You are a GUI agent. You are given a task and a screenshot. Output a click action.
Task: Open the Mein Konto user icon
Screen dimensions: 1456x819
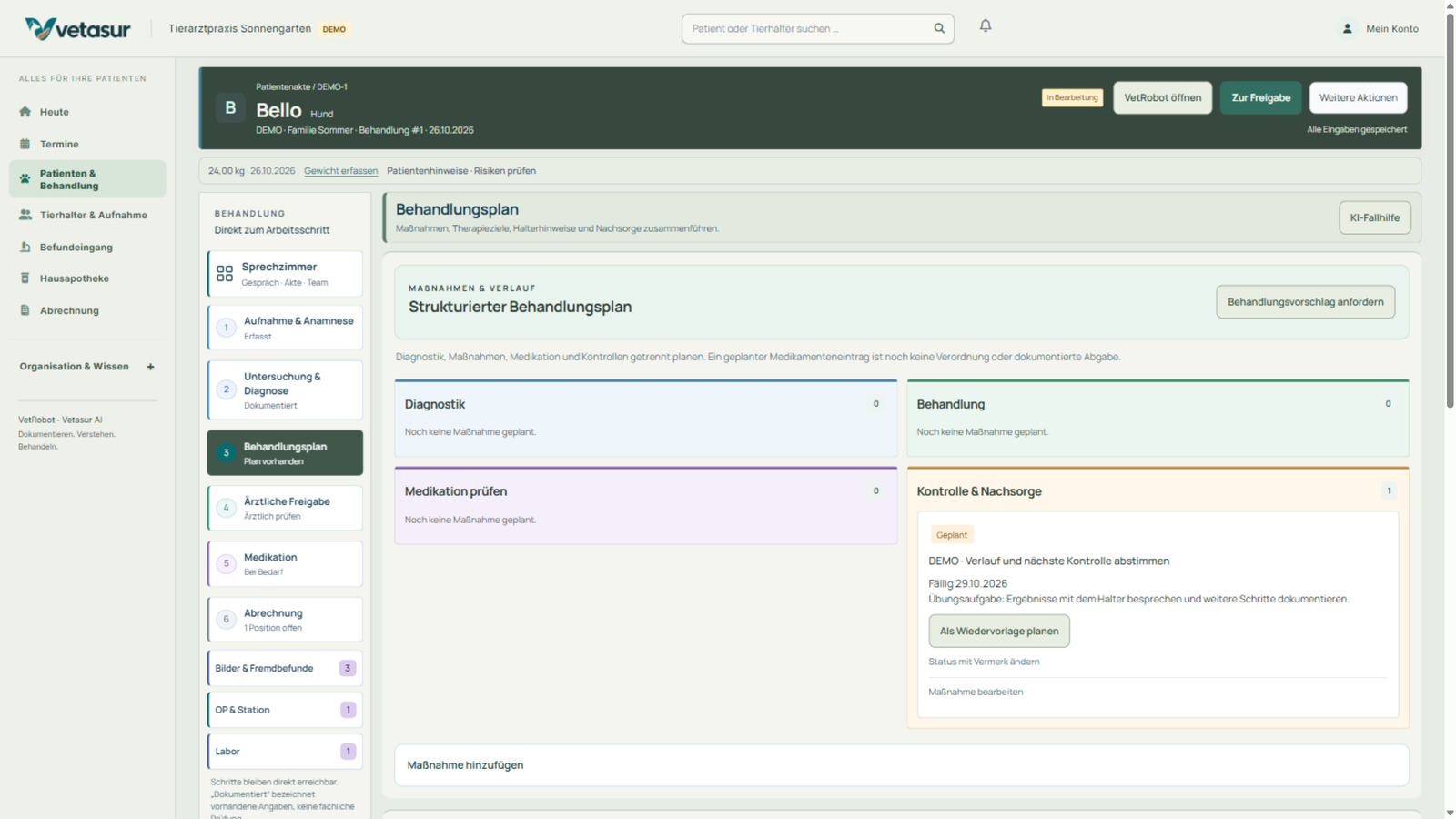1348,28
